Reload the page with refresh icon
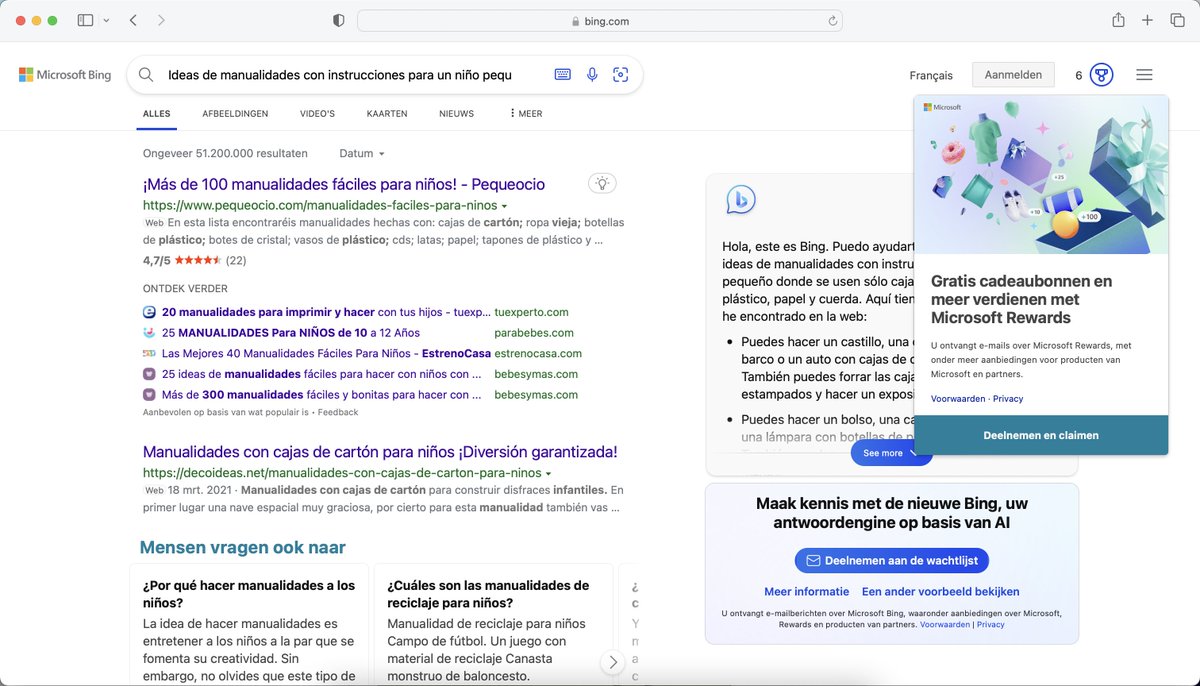 832,20
